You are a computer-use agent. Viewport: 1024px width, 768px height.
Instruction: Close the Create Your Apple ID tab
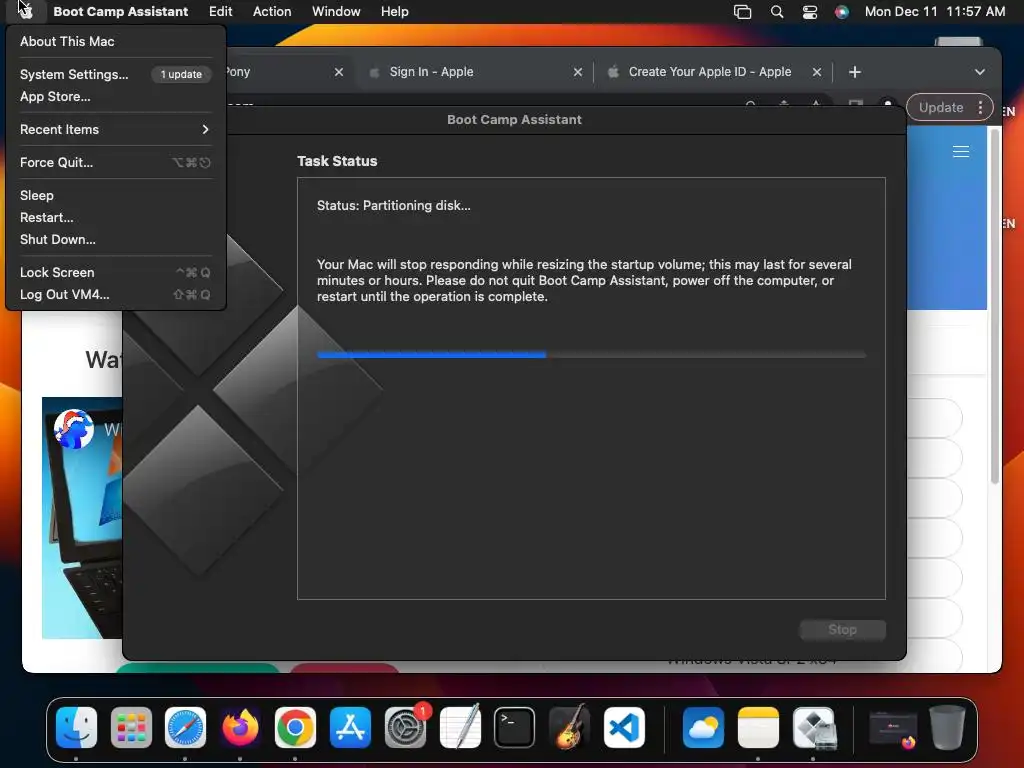pos(816,72)
